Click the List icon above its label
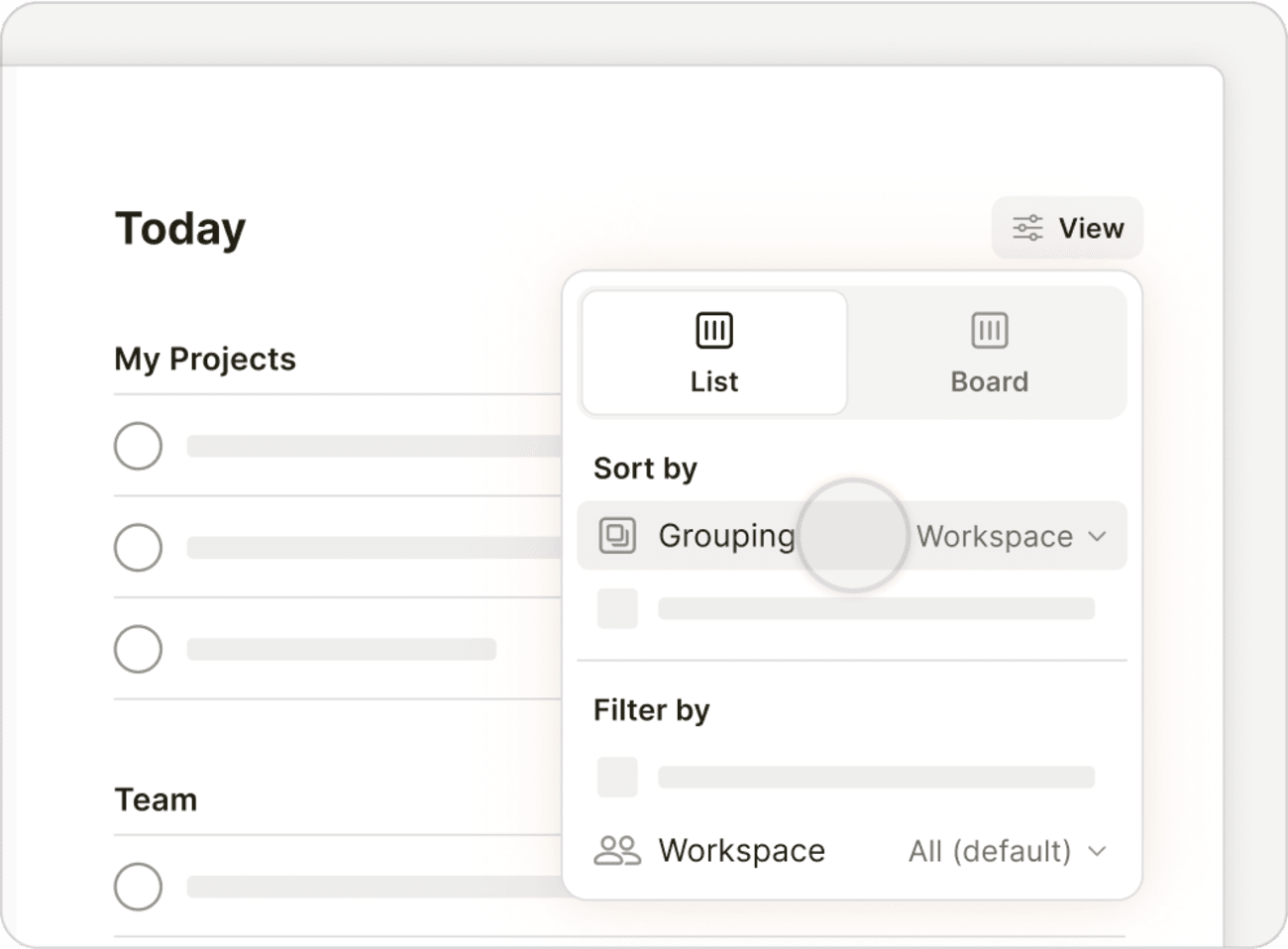This screenshot has height=949, width=1288. coord(713,330)
